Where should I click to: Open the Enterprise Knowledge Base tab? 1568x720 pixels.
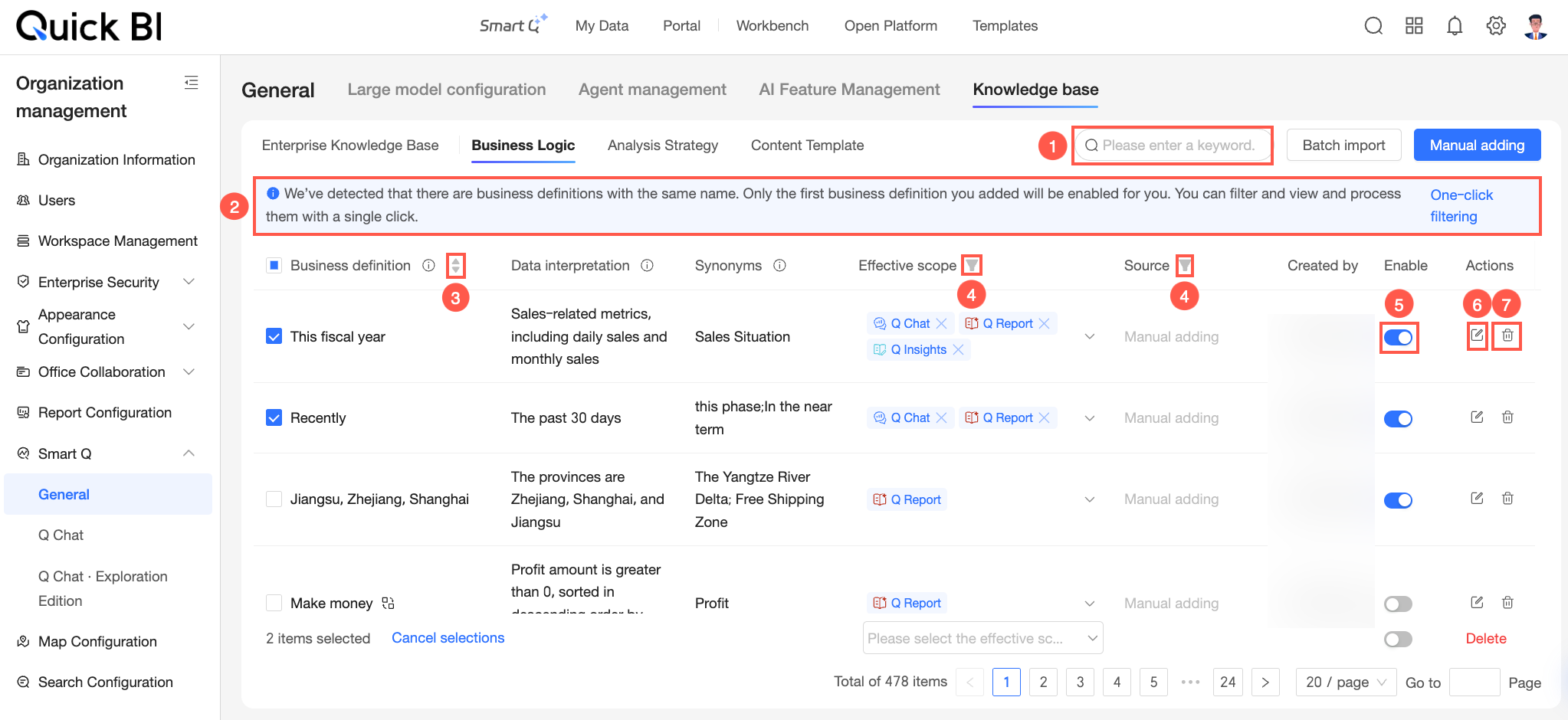coord(350,146)
